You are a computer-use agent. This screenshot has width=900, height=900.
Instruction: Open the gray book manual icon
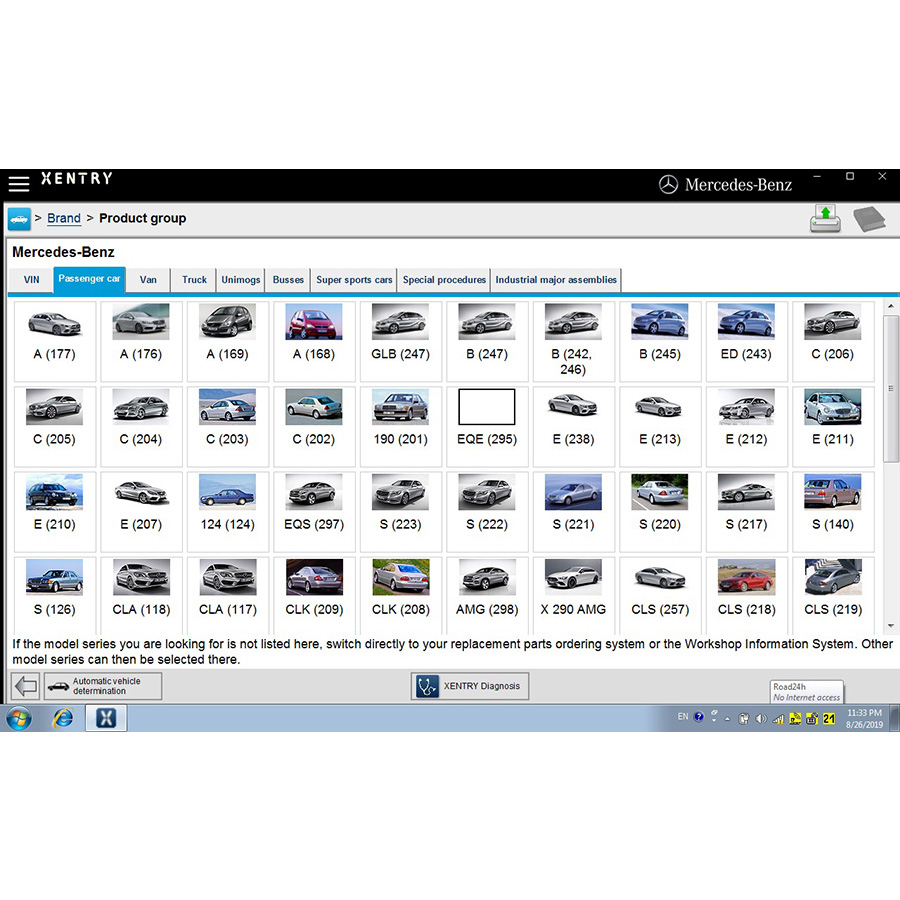click(869, 217)
